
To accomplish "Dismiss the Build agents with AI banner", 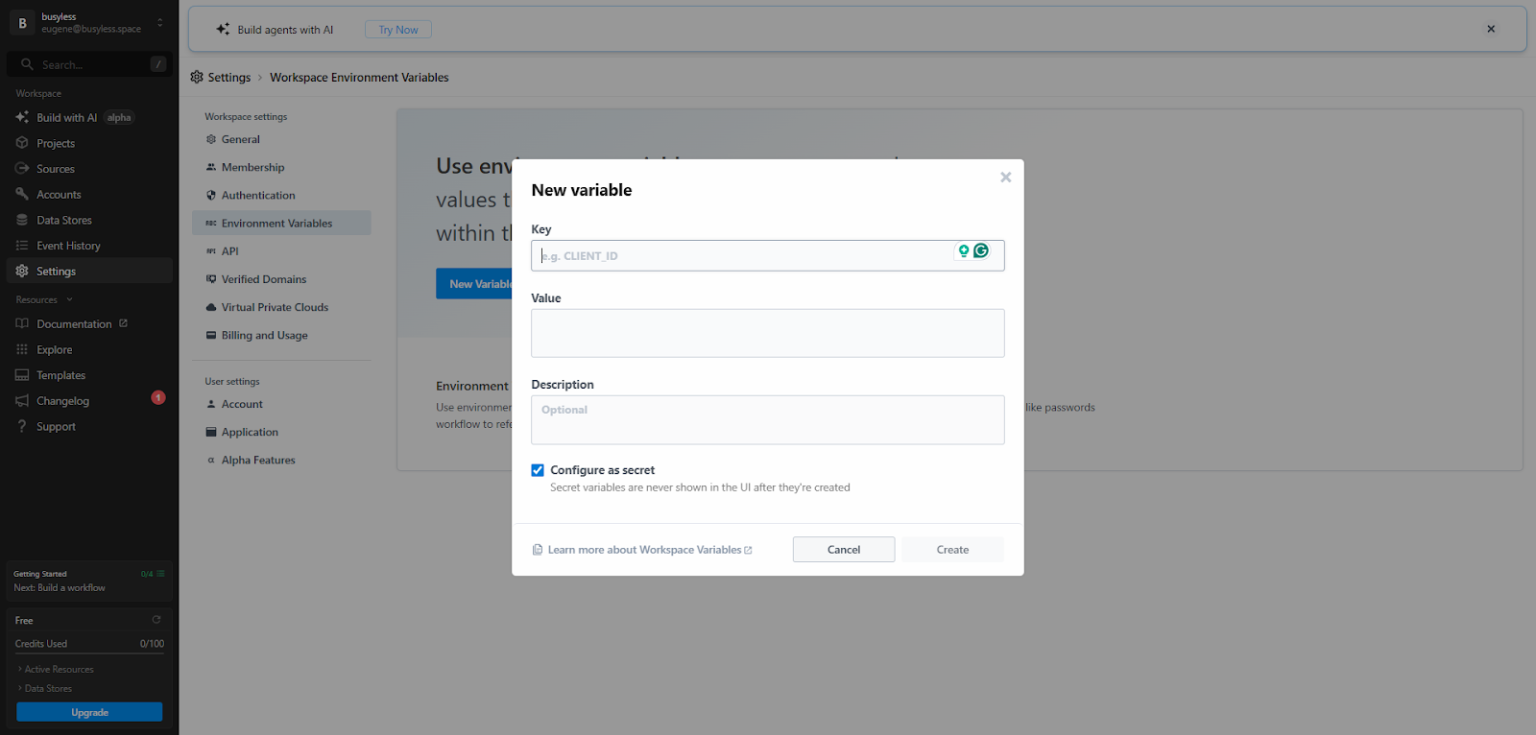I will 1491,29.
